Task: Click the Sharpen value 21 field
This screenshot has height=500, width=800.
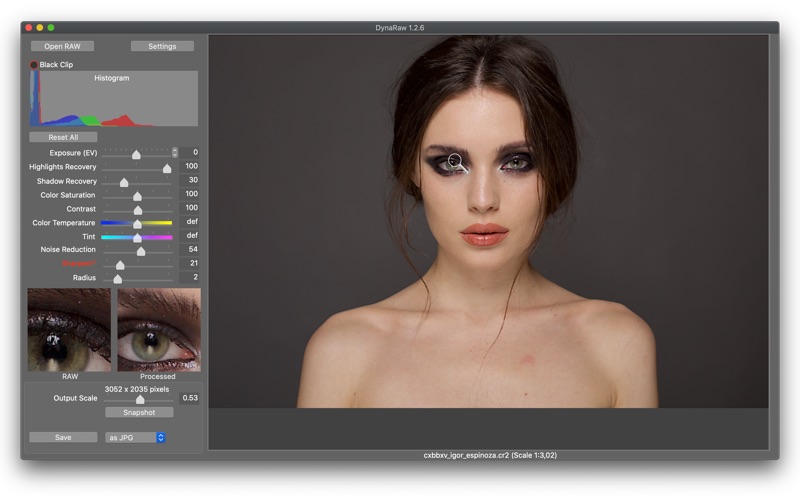Action: click(190, 263)
